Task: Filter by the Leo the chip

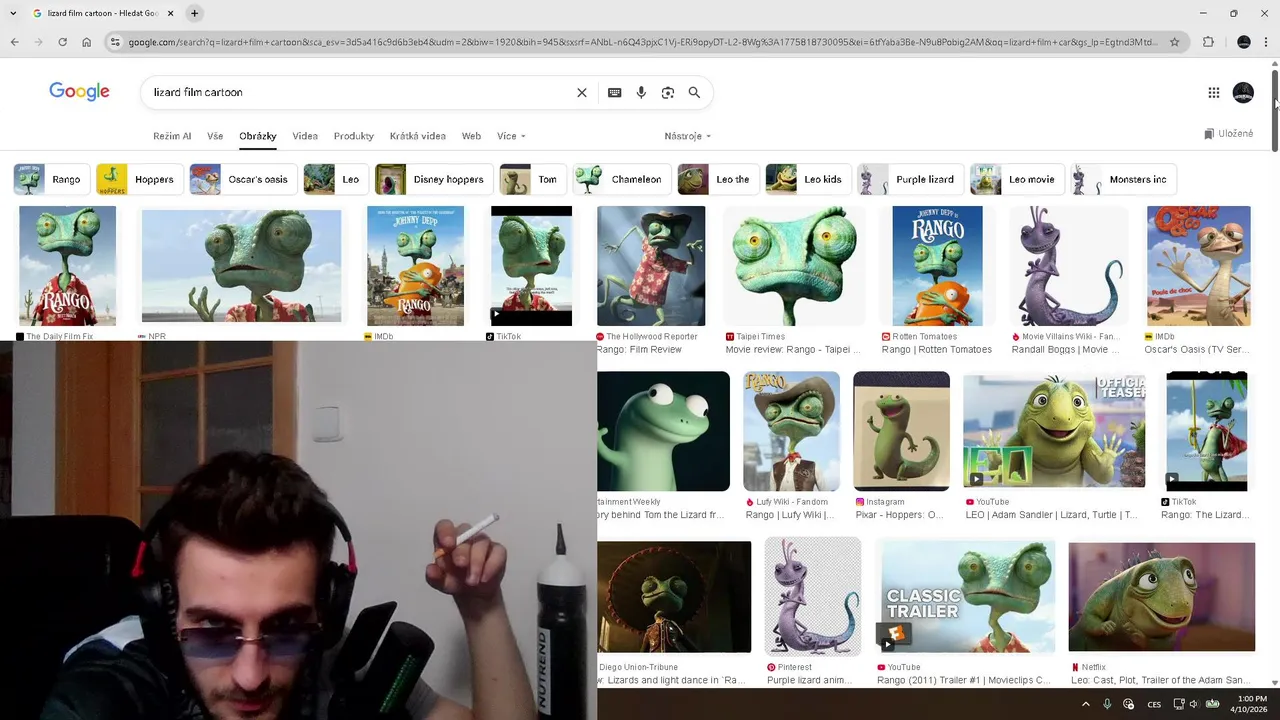Action: point(718,179)
